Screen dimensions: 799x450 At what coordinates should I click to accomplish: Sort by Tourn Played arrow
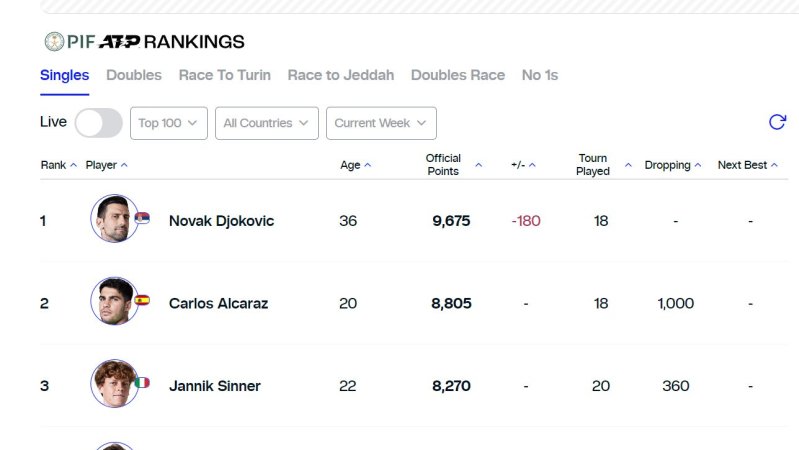coord(628,165)
